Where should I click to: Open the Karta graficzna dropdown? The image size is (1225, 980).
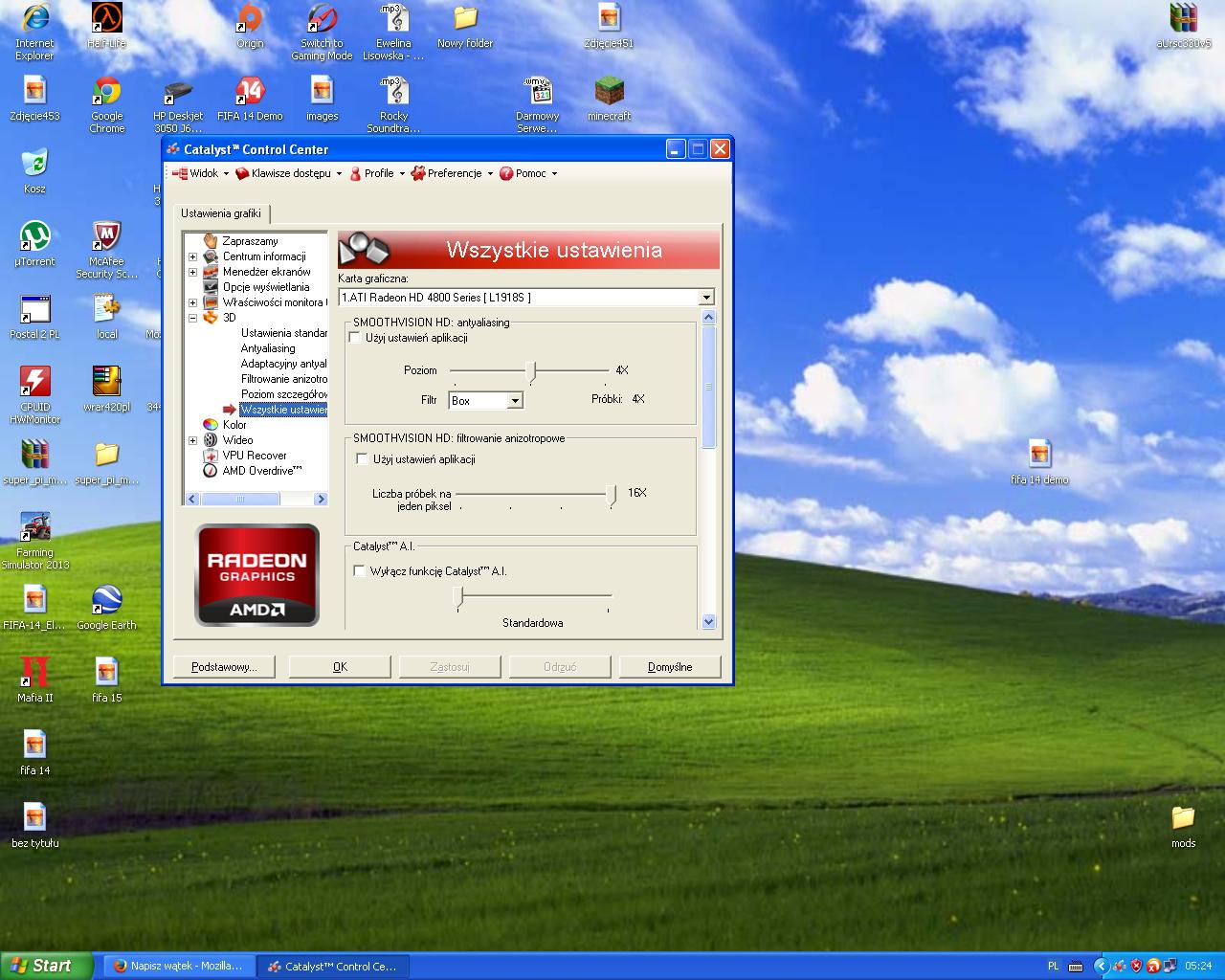[x=706, y=298]
